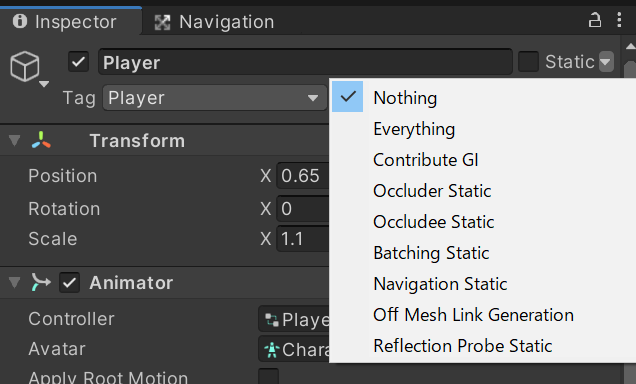Disable the Animator component checkbox

tap(69, 283)
